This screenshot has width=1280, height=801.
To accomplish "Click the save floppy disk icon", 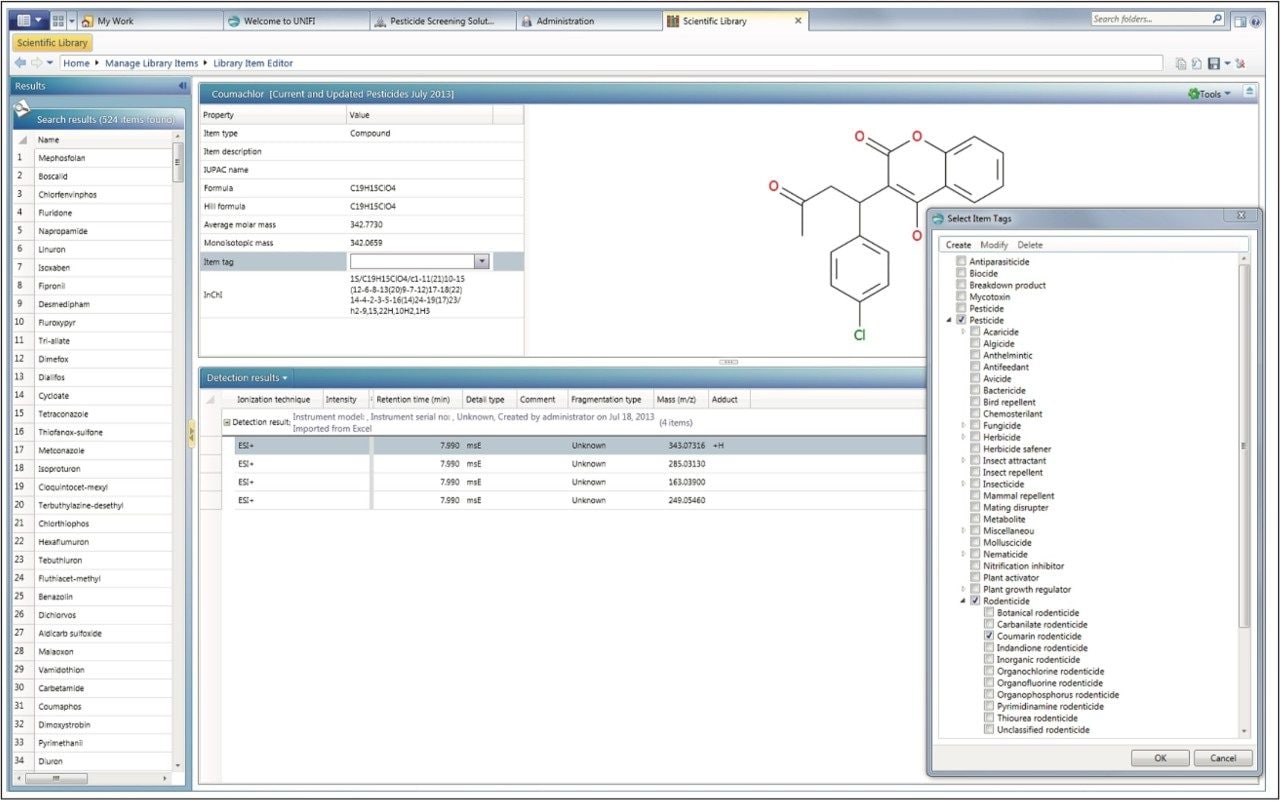I will [1213, 64].
